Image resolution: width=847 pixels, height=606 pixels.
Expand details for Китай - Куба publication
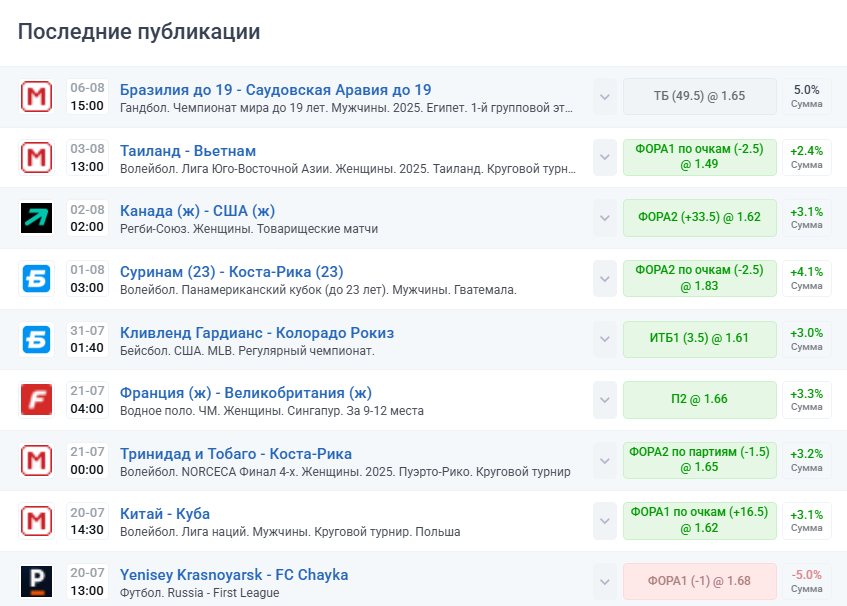(604, 520)
